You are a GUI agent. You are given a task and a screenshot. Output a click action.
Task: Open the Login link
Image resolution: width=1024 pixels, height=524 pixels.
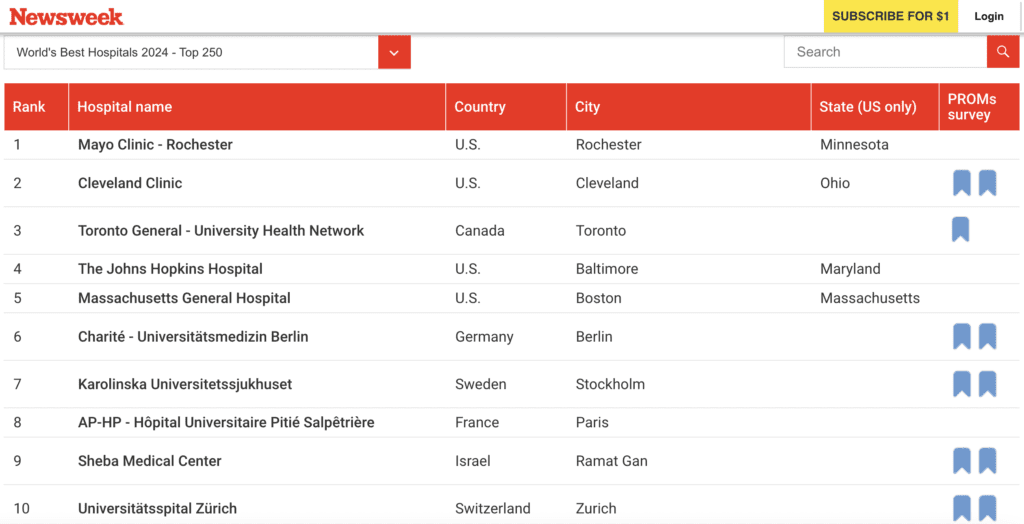[x=989, y=16]
